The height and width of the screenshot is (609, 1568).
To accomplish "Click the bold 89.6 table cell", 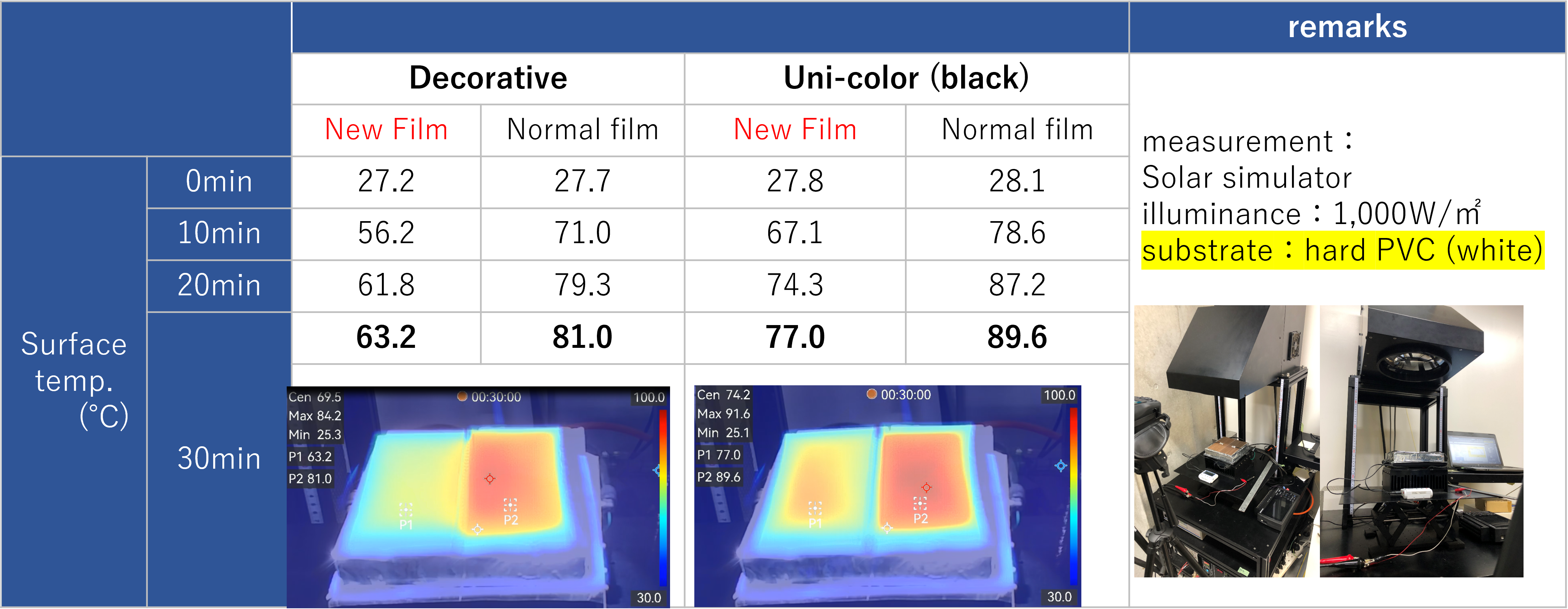I will 1017,337.
